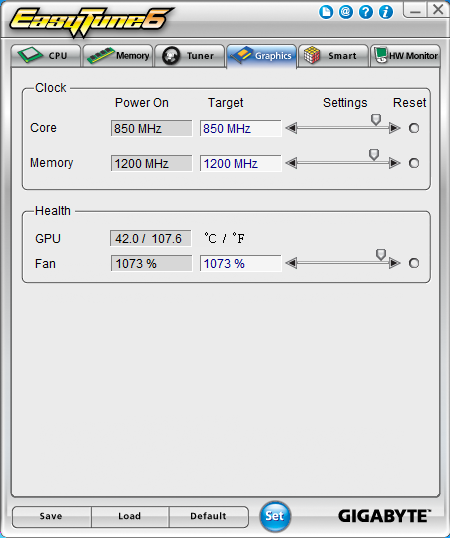Select the Memory reset radio button

coord(414,163)
